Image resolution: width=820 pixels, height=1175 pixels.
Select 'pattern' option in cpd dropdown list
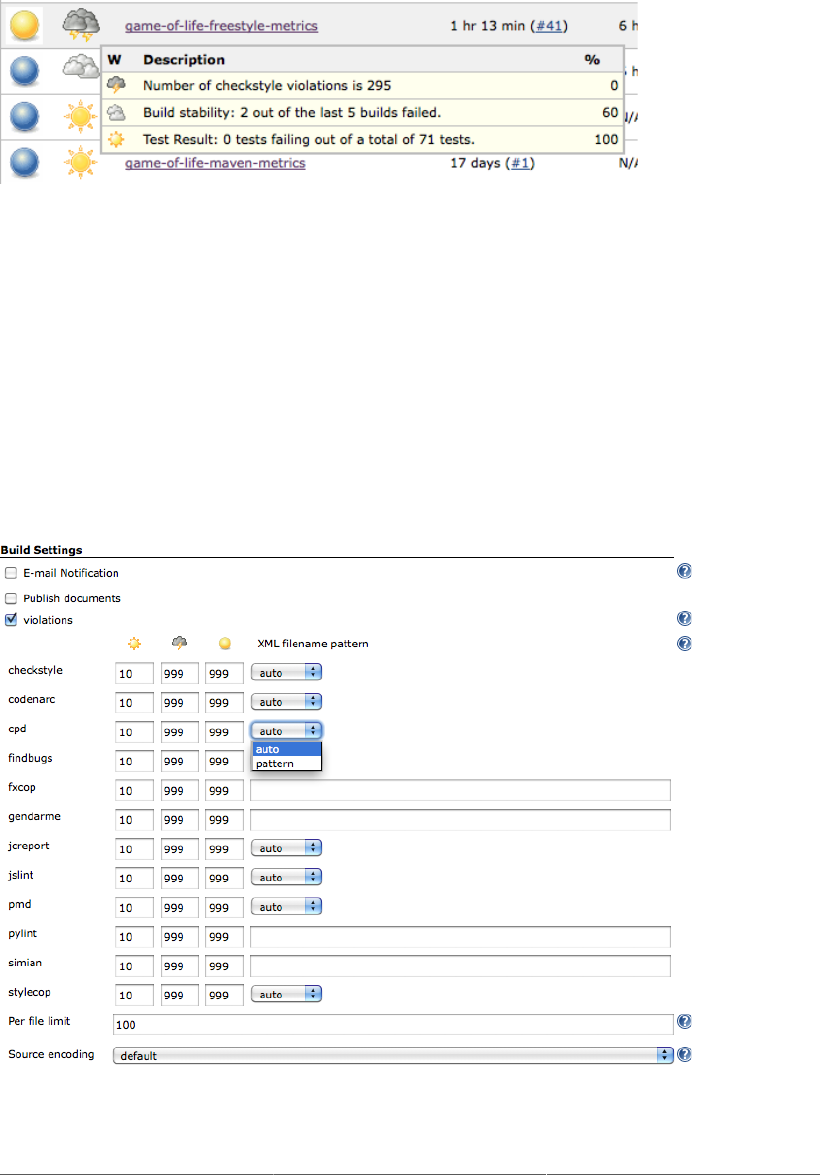(287, 764)
